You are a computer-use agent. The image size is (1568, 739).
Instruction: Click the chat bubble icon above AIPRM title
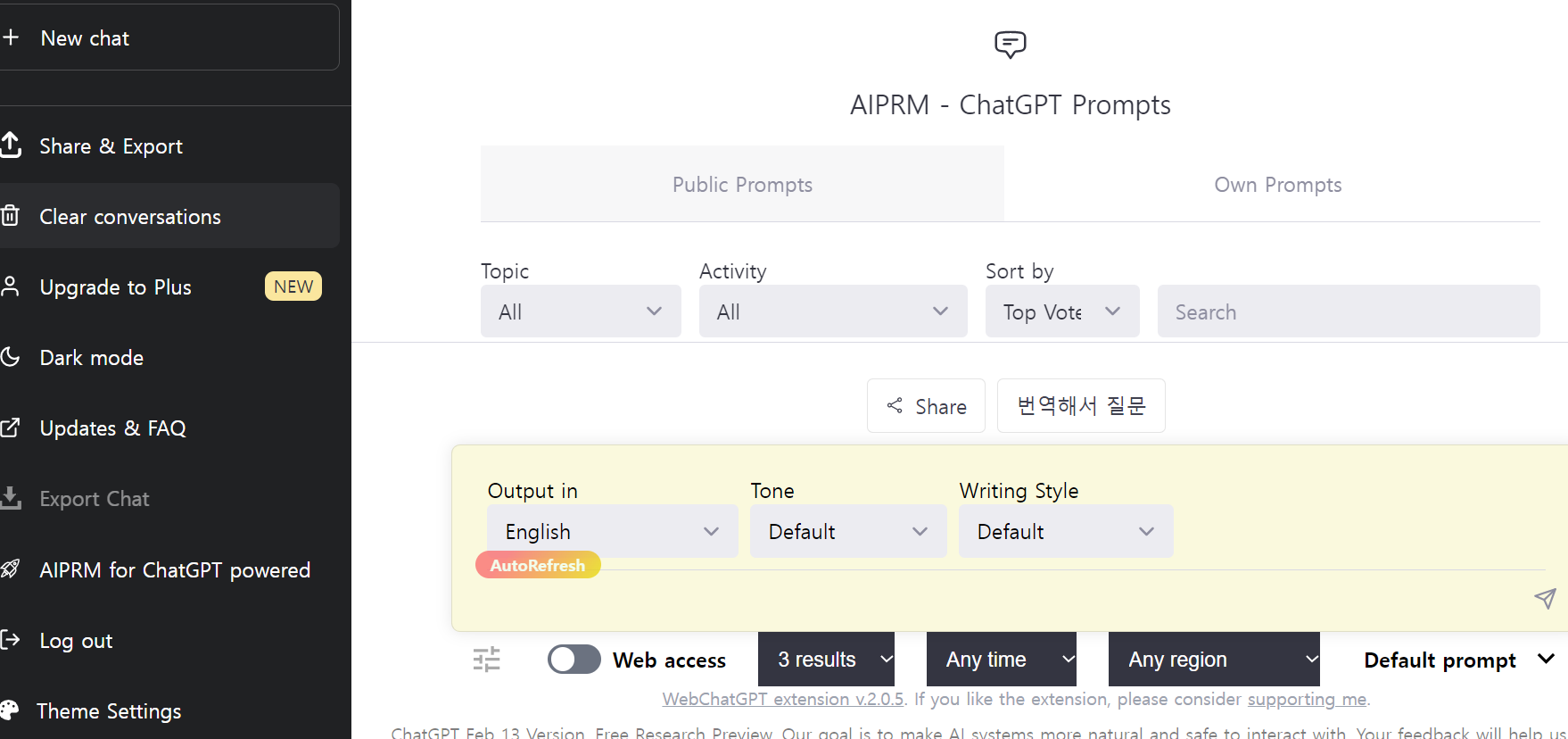point(1011,44)
